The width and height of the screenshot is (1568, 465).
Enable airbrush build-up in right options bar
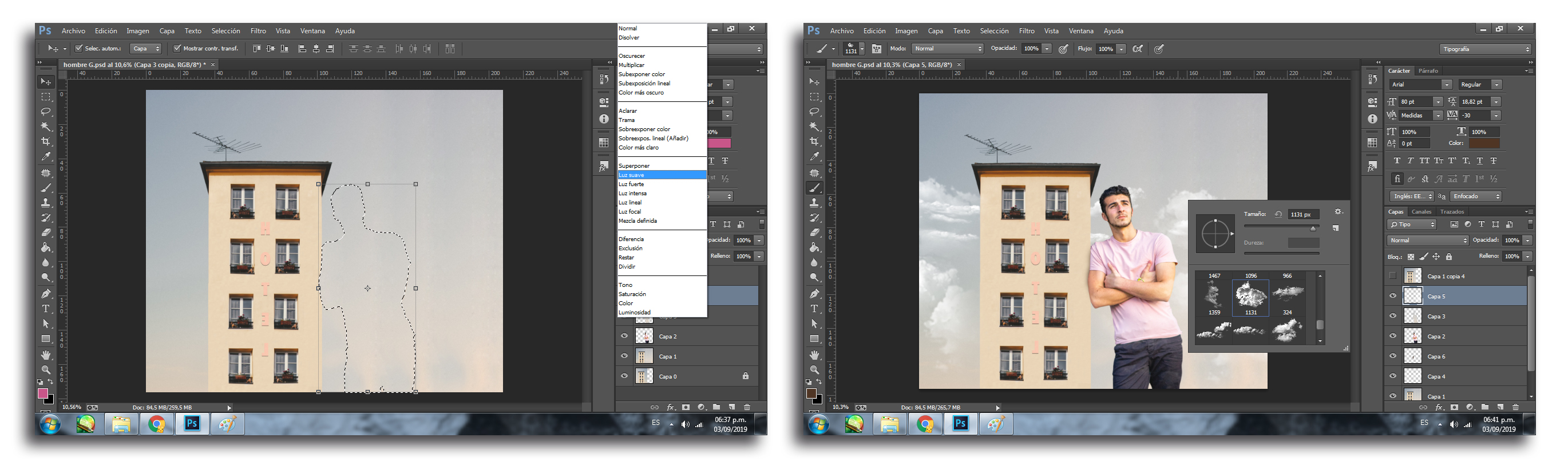coord(1137,49)
